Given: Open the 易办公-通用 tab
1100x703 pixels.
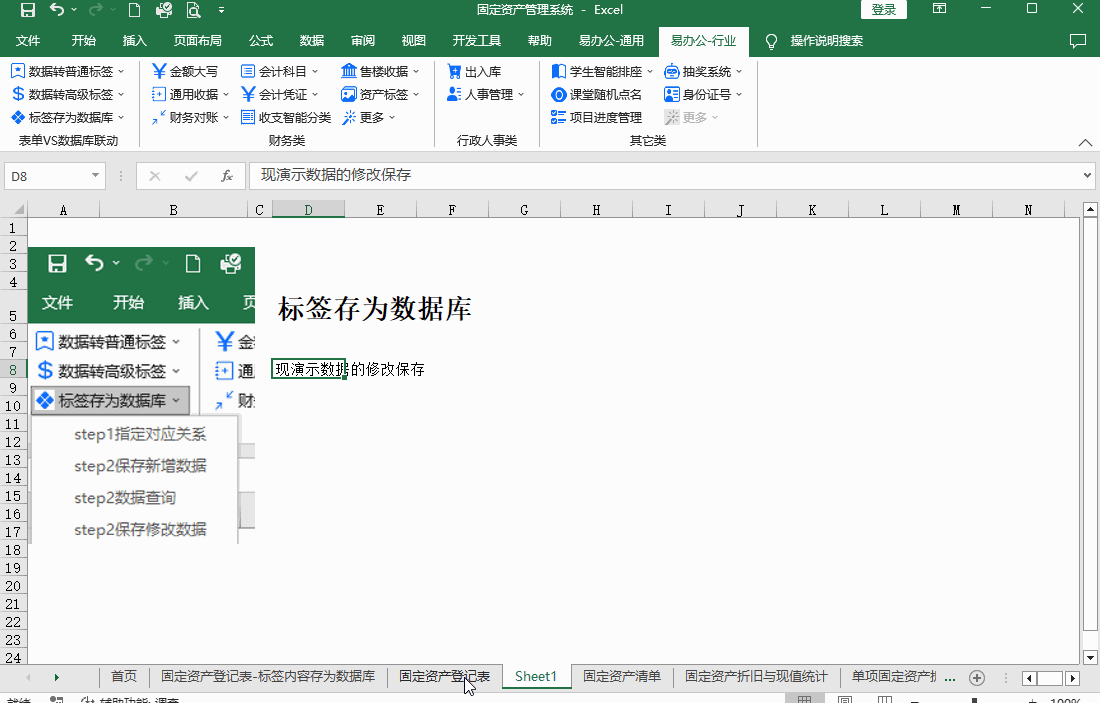Looking at the screenshot, I should click(611, 41).
